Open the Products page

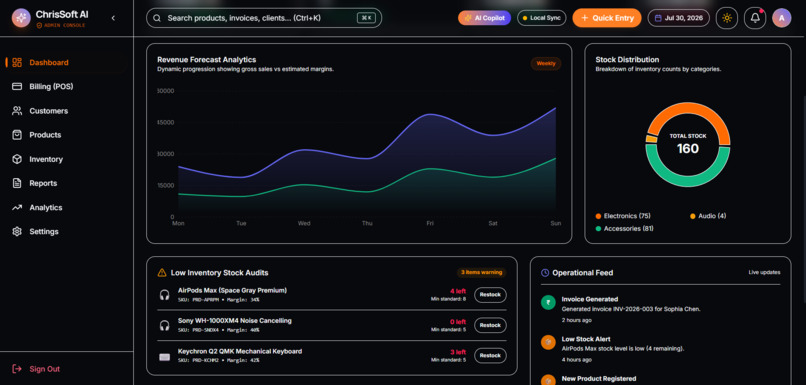pyautogui.click(x=66, y=135)
